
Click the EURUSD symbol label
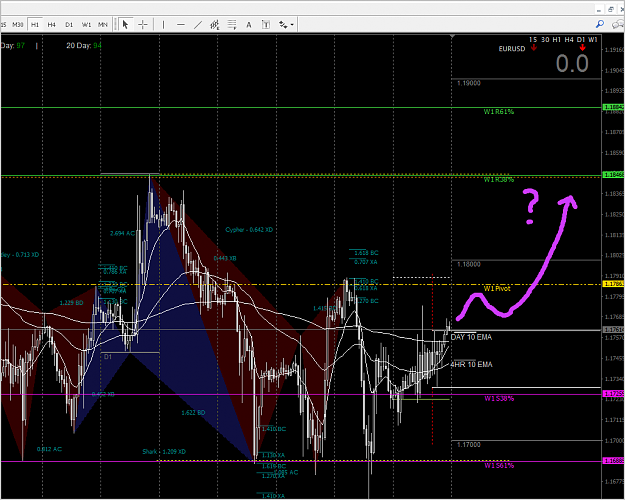coord(512,49)
